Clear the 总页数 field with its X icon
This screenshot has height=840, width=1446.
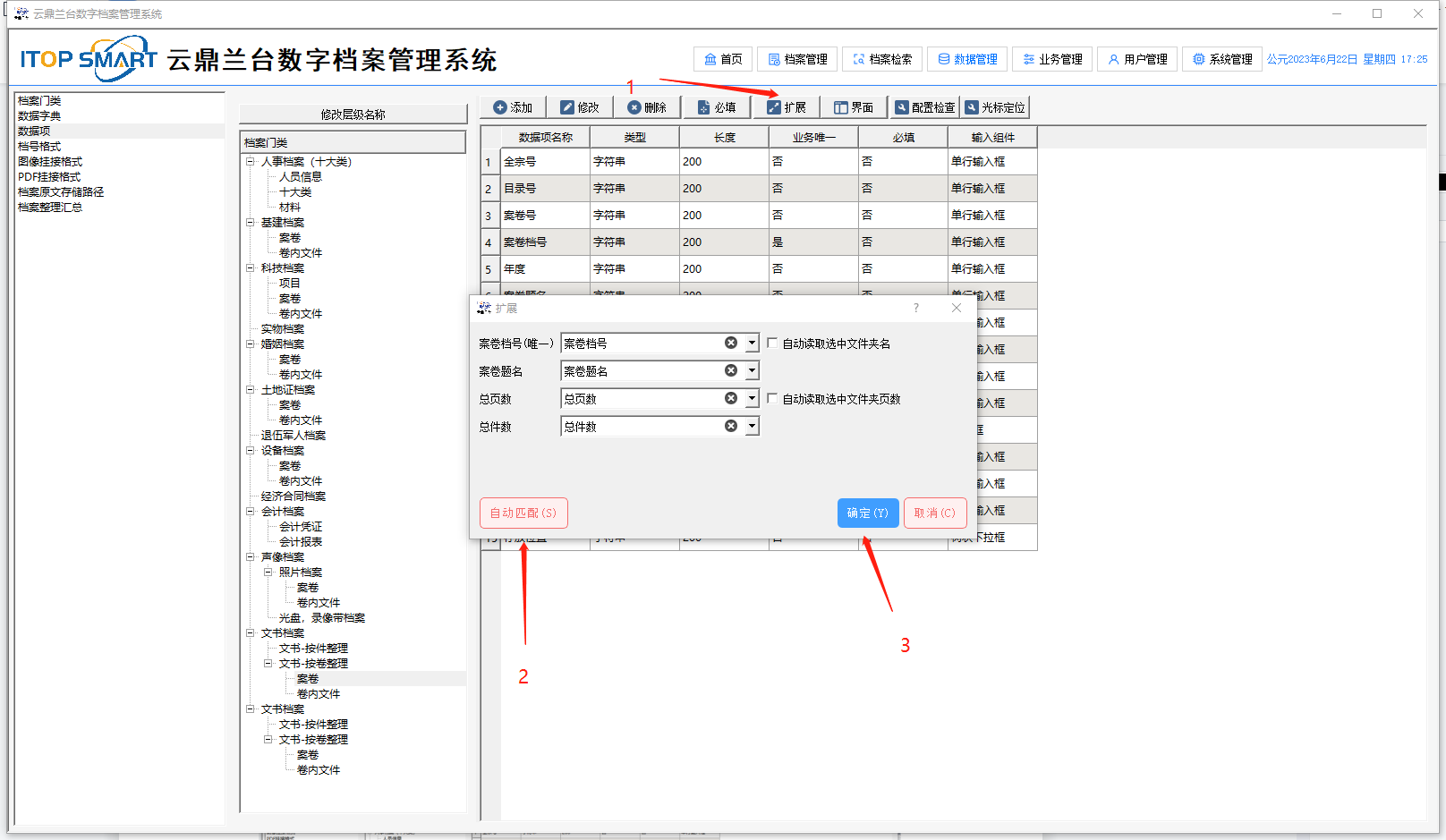[731, 398]
